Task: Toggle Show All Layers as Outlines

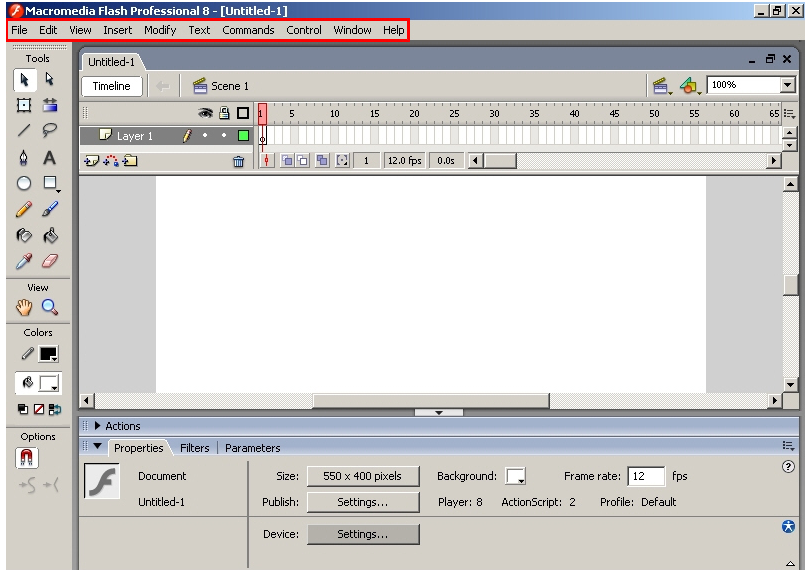Action: 243,113
